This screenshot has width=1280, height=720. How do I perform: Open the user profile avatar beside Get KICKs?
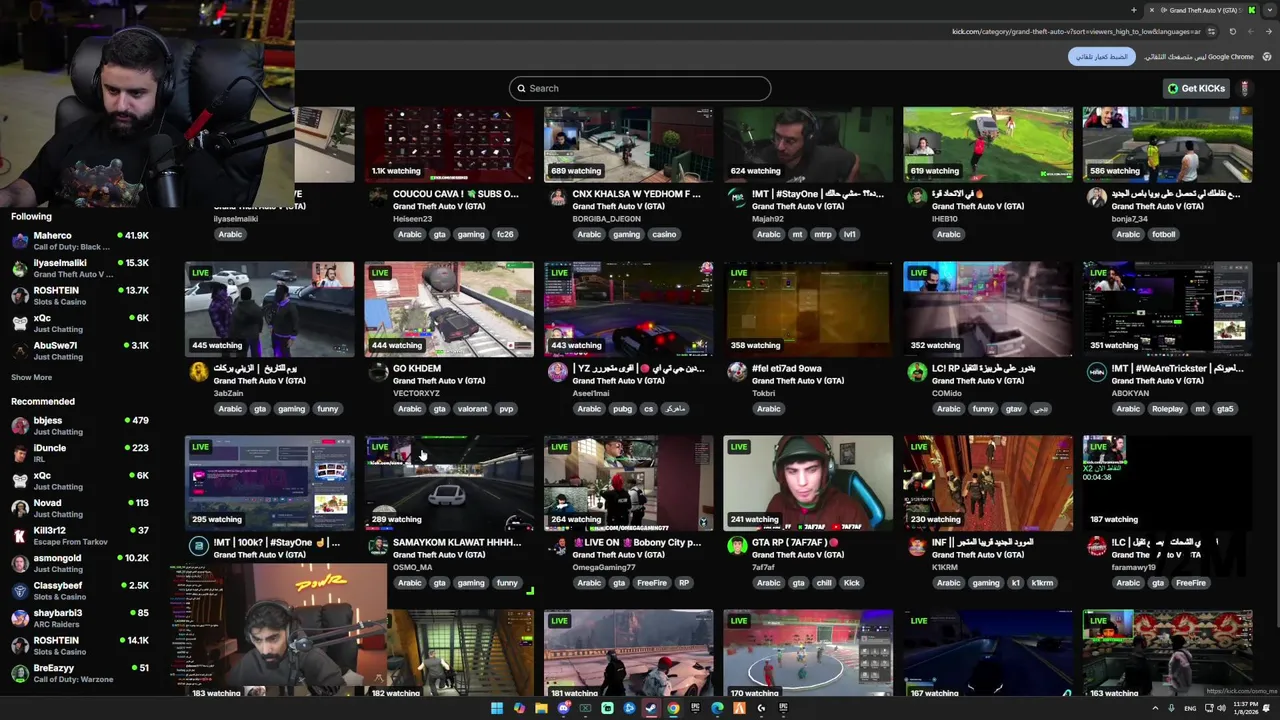pyautogui.click(x=1245, y=88)
